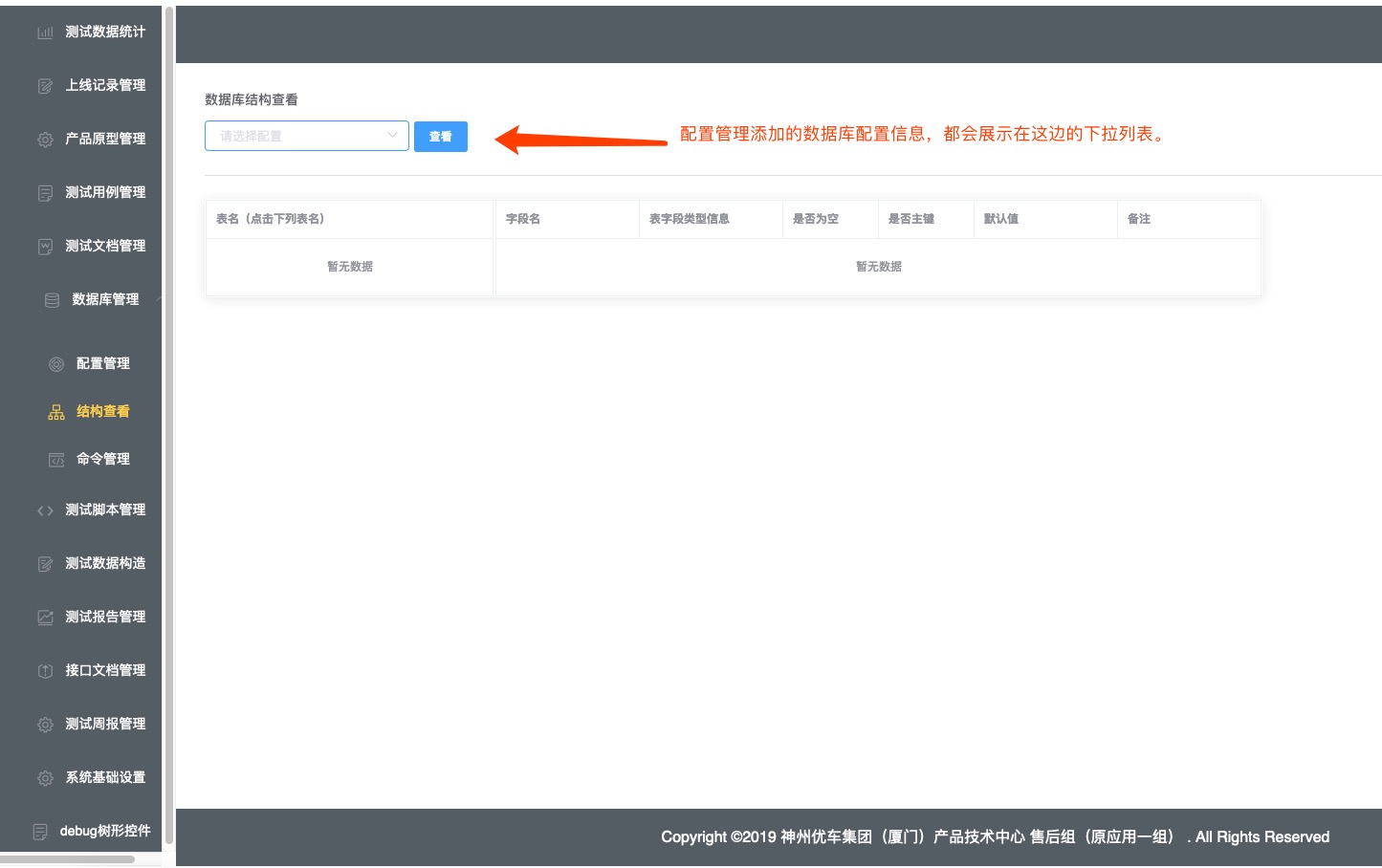Viewport: 1382px width, 868px height.
Task: Click the 表名（点击下列表名）column header
Action: (x=350, y=219)
